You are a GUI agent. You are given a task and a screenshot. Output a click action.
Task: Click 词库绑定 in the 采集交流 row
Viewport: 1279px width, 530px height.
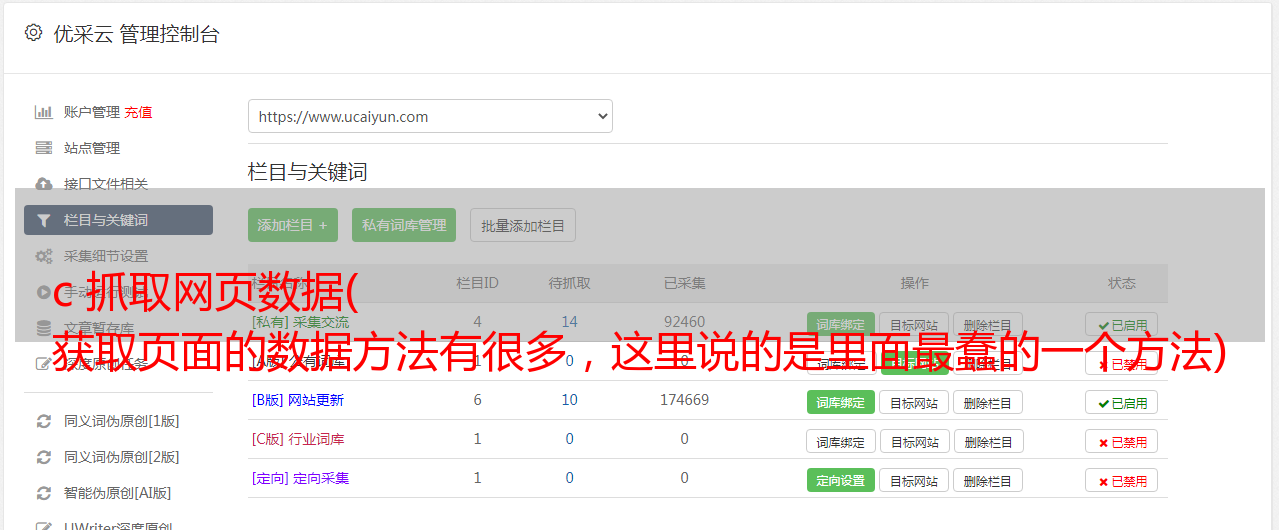(841, 324)
